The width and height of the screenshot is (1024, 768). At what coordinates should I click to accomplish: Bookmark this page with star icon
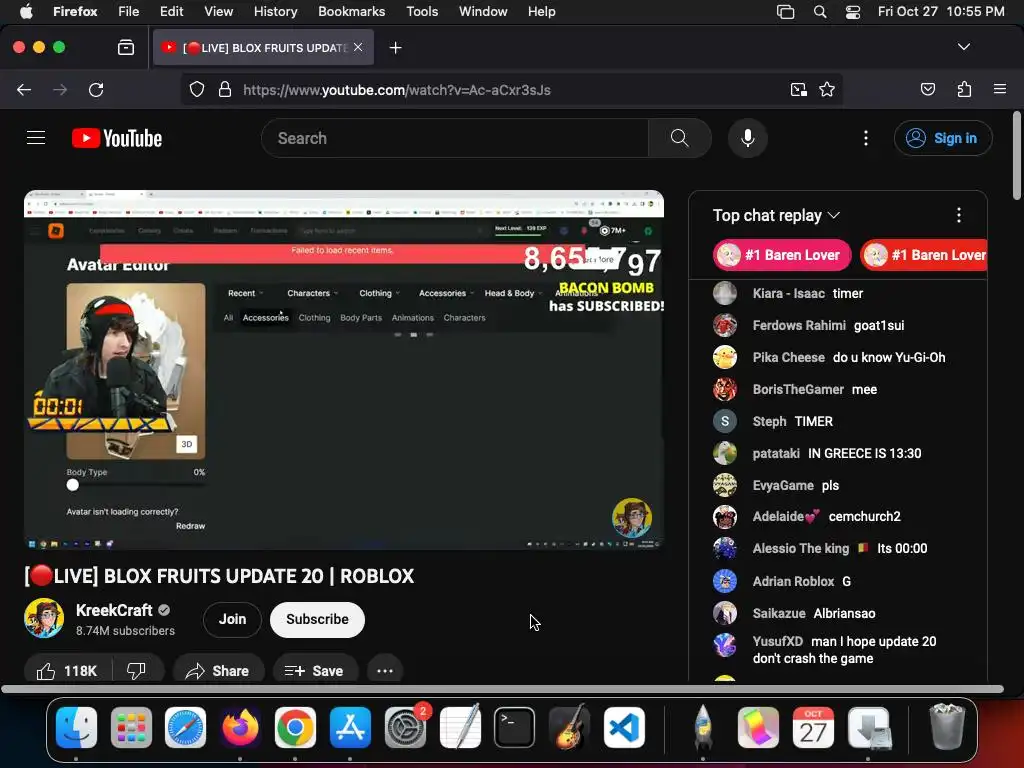tap(827, 89)
